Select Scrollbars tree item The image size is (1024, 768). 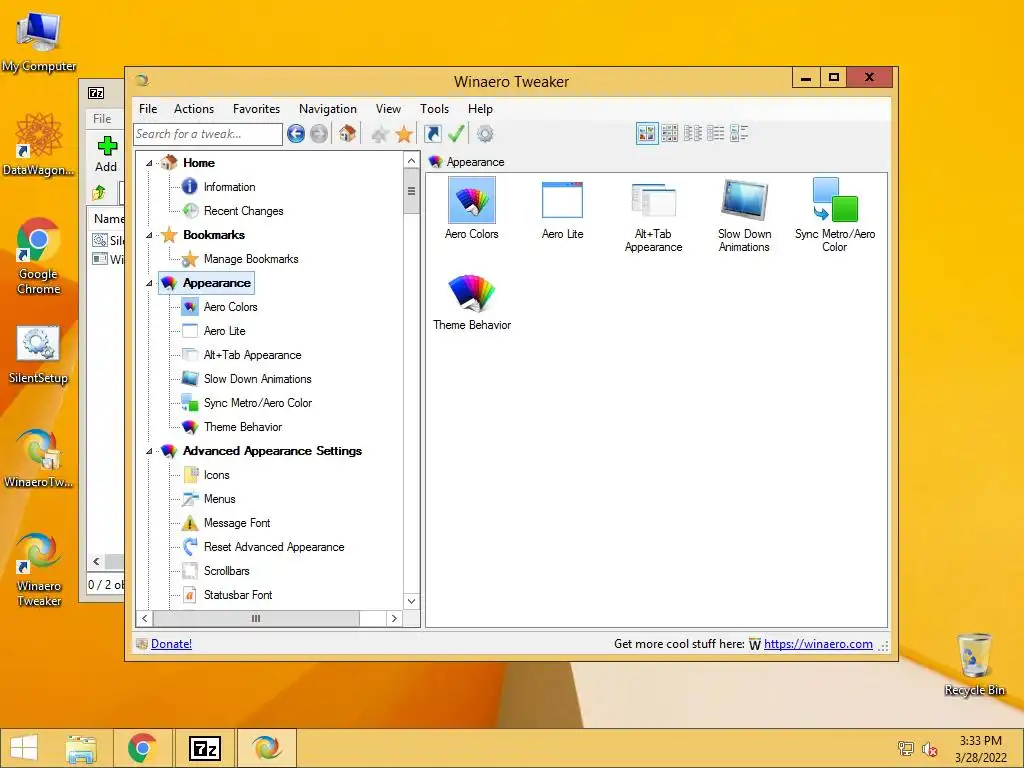(x=226, y=571)
